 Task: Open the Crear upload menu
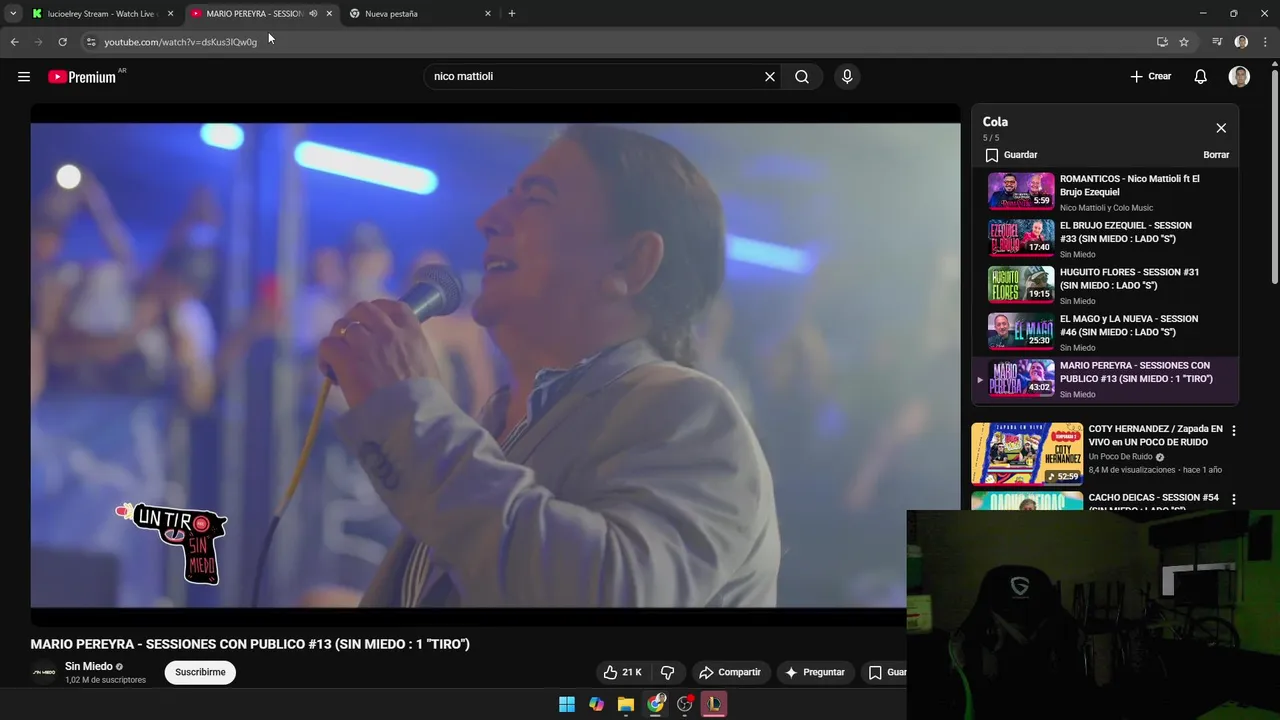coord(1151,77)
